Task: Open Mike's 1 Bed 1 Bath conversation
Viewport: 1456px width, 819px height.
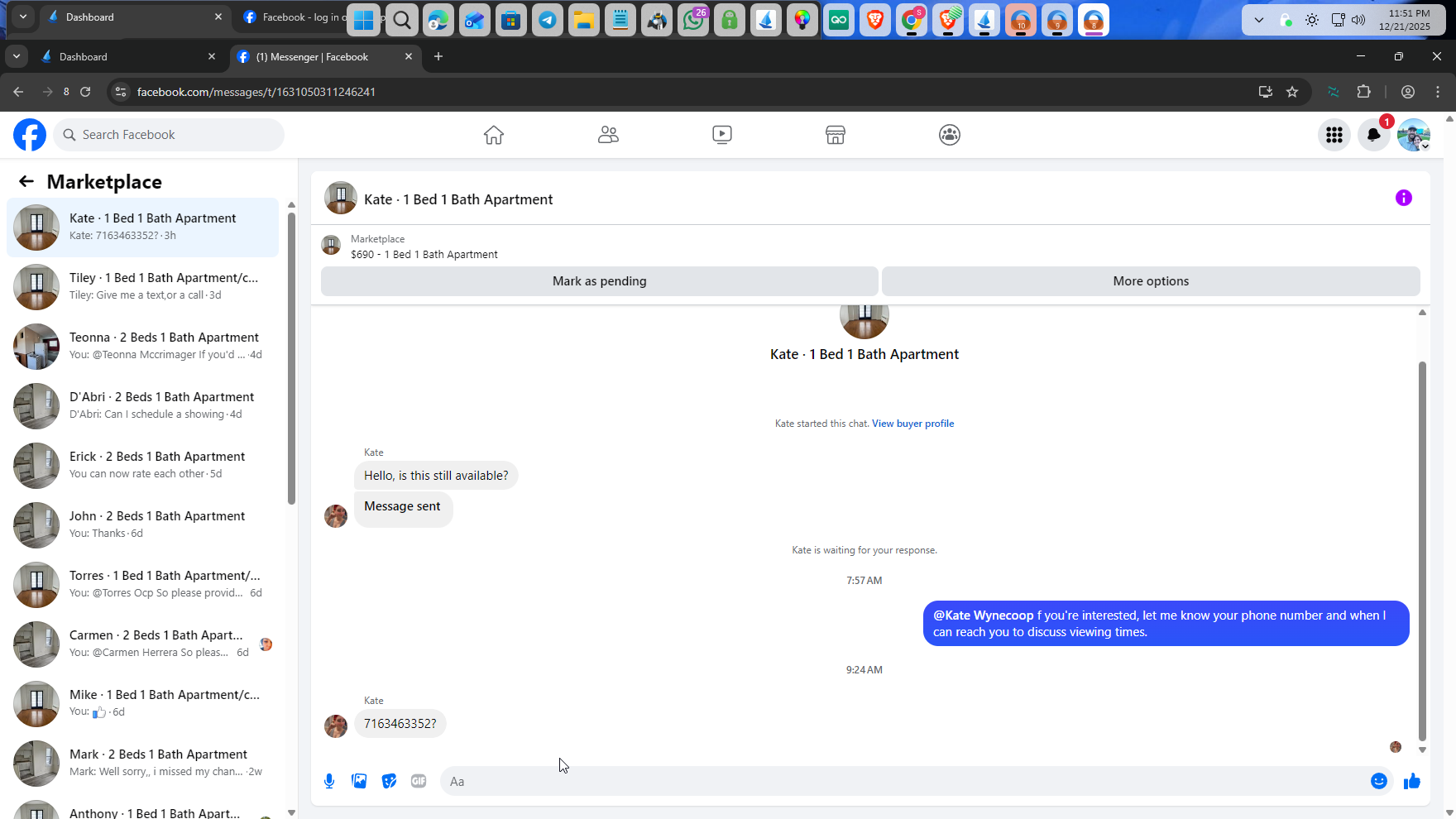Action: pyautogui.click(x=143, y=704)
